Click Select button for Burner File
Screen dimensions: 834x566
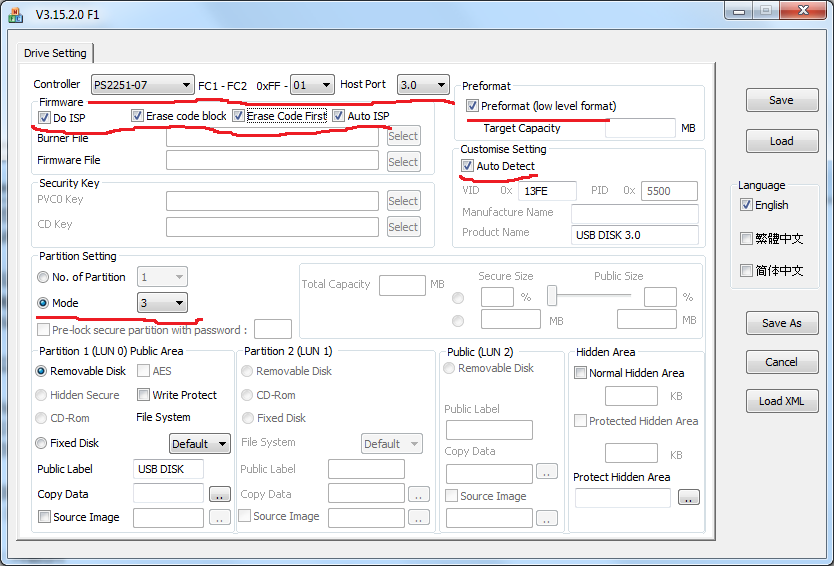pyautogui.click(x=404, y=136)
